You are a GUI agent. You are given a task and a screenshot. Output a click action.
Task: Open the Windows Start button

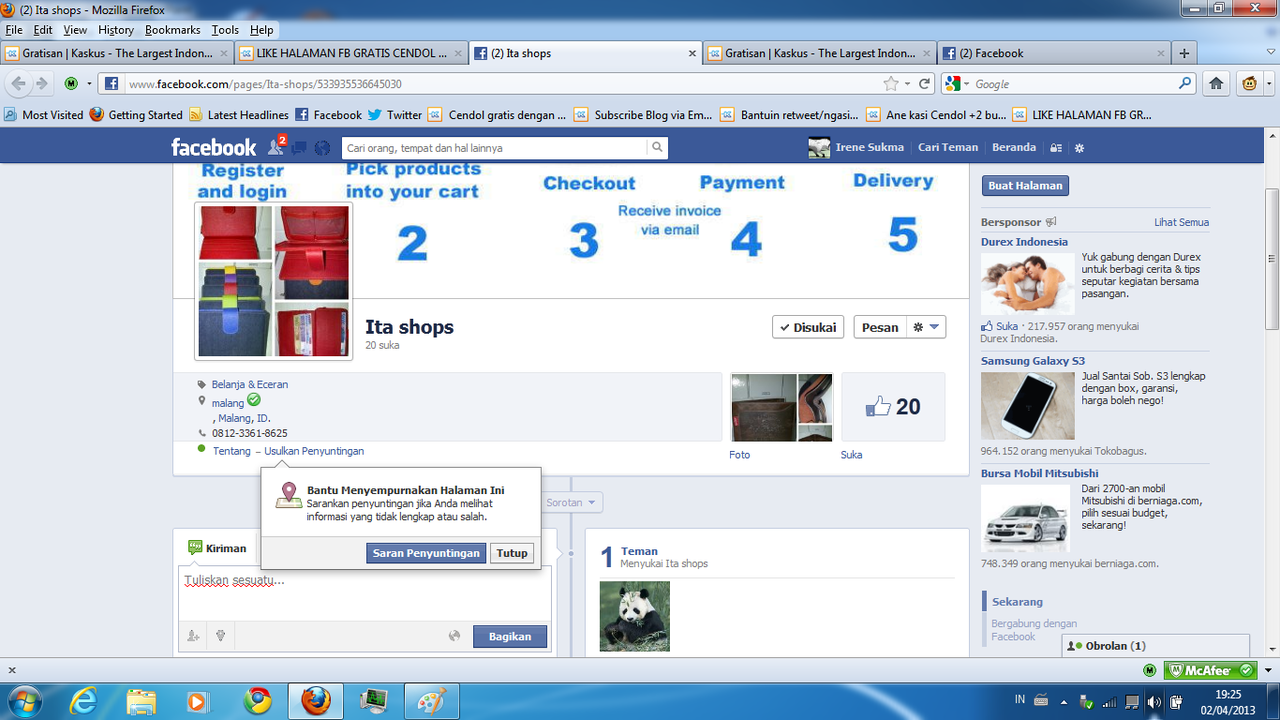click(23, 700)
